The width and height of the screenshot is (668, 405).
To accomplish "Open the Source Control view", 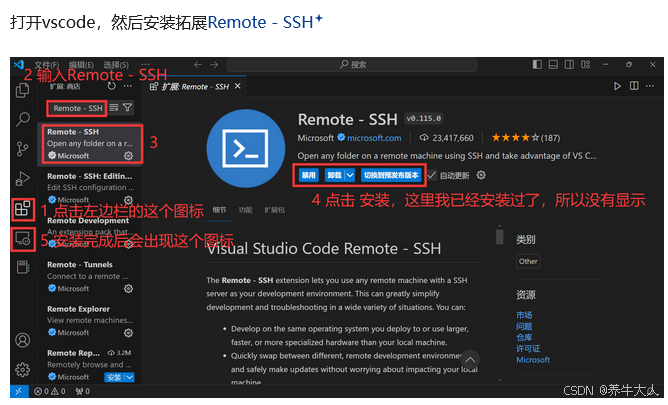I will pos(22,149).
